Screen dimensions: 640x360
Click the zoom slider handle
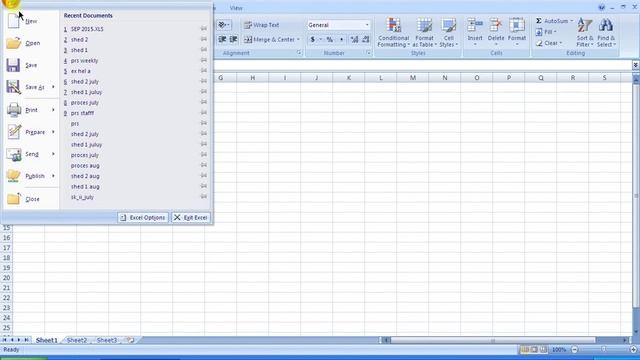tap(603, 349)
